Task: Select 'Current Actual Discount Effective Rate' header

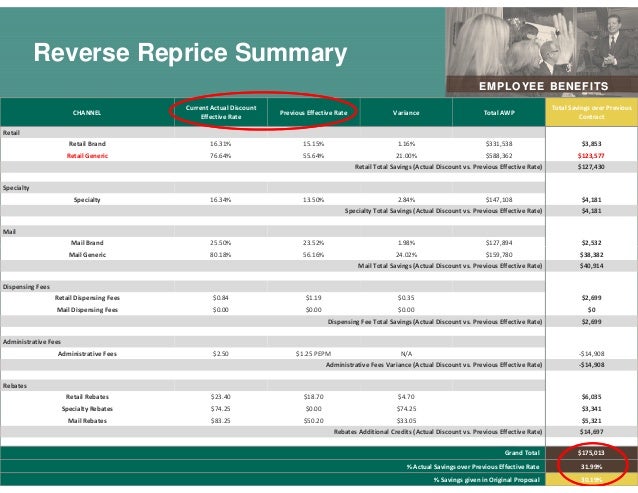Action: 221,112
